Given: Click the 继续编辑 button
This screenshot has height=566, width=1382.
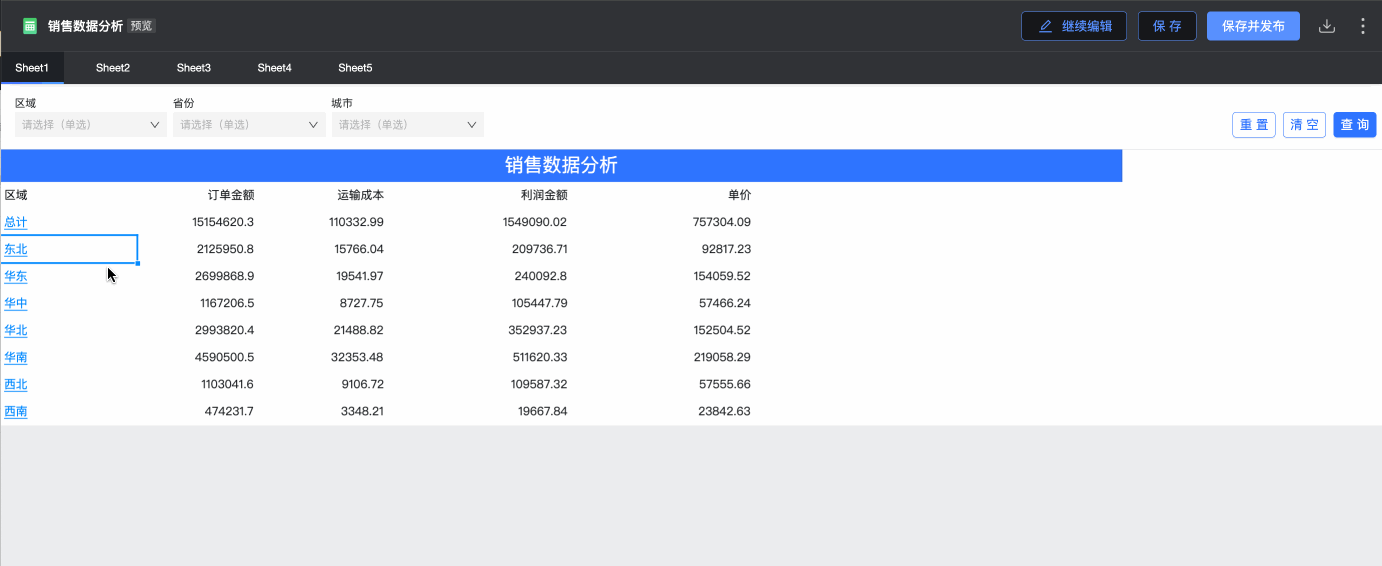Looking at the screenshot, I should click(1074, 26).
